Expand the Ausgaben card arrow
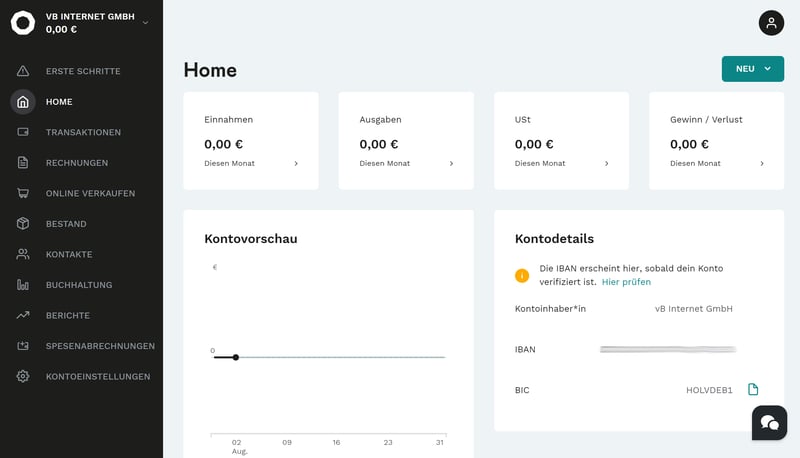Viewport: 800px width, 458px height. pyautogui.click(x=451, y=163)
